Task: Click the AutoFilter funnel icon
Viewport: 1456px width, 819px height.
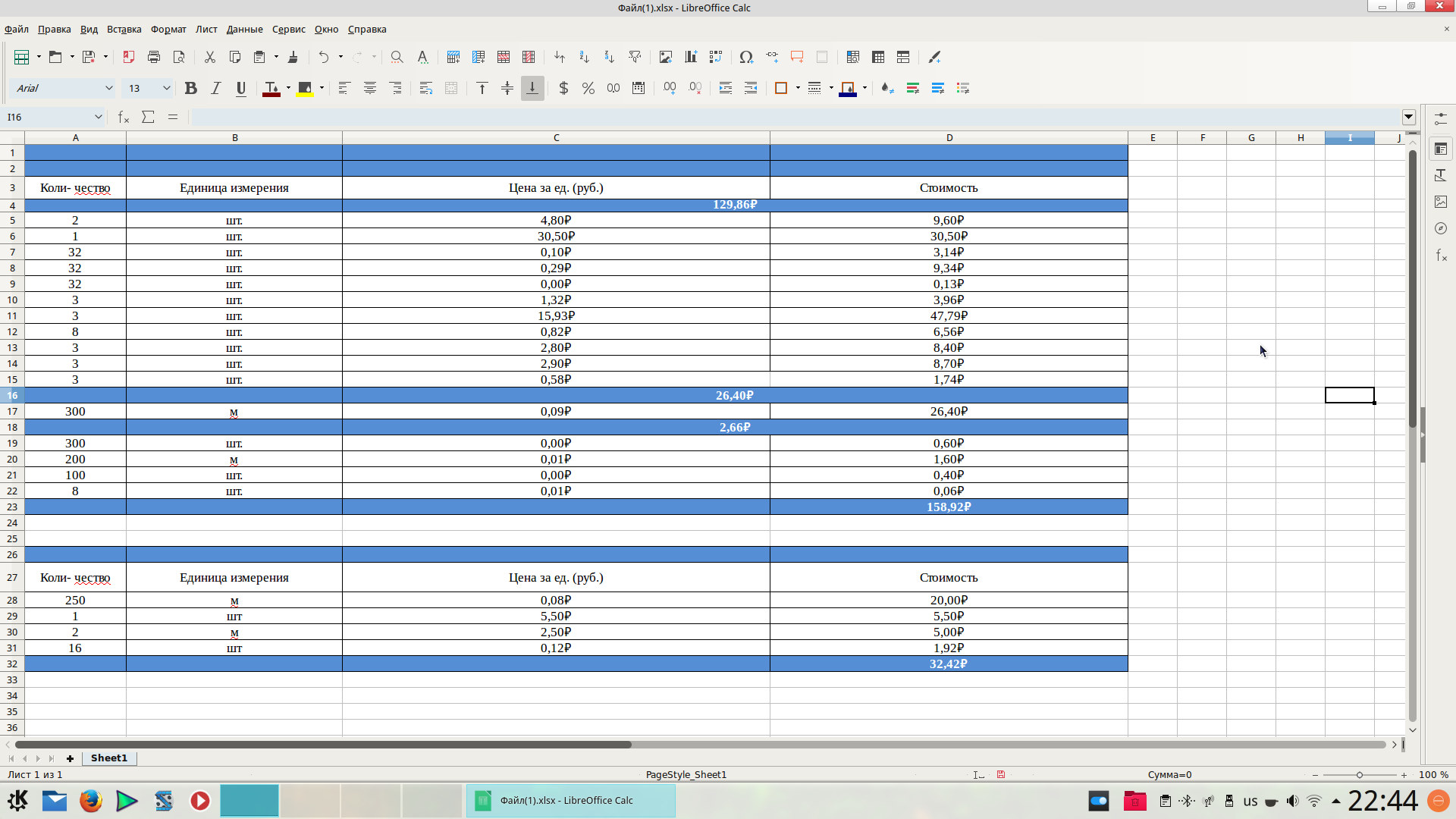Action: 635,57
